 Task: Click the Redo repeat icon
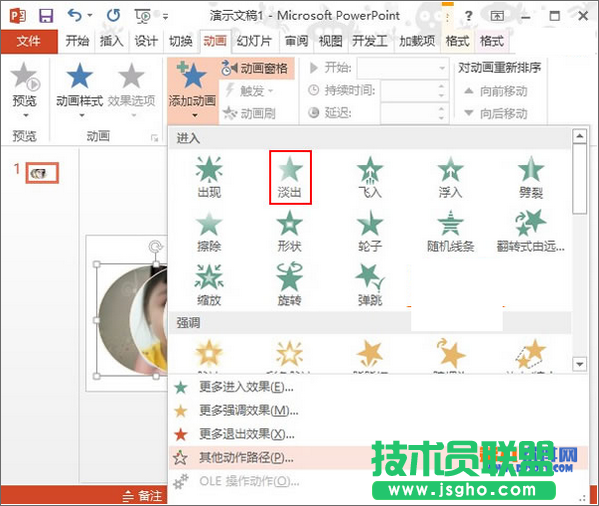point(113,15)
